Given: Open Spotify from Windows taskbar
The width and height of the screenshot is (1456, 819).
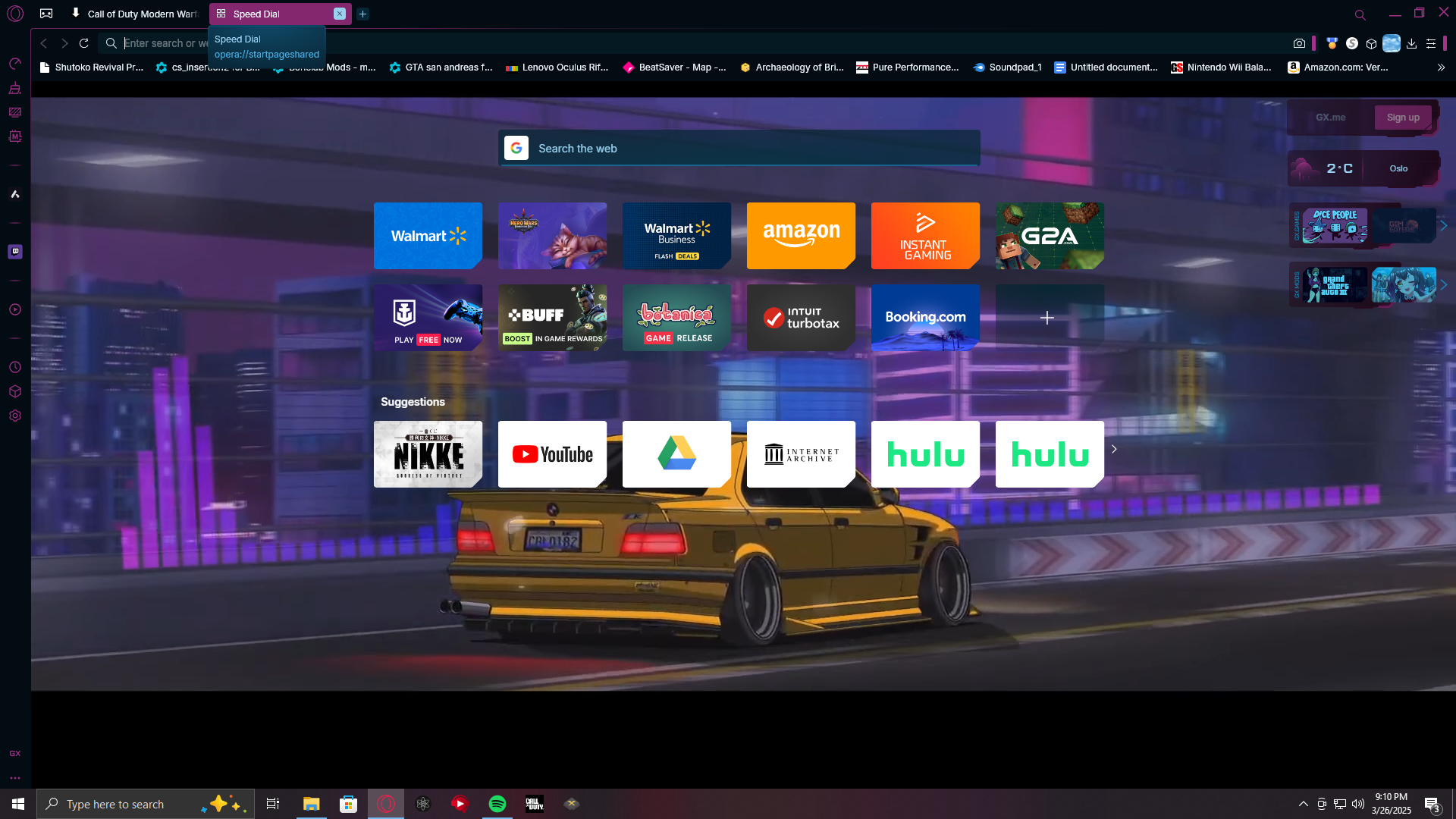Looking at the screenshot, I should click(x=497, y=804).
